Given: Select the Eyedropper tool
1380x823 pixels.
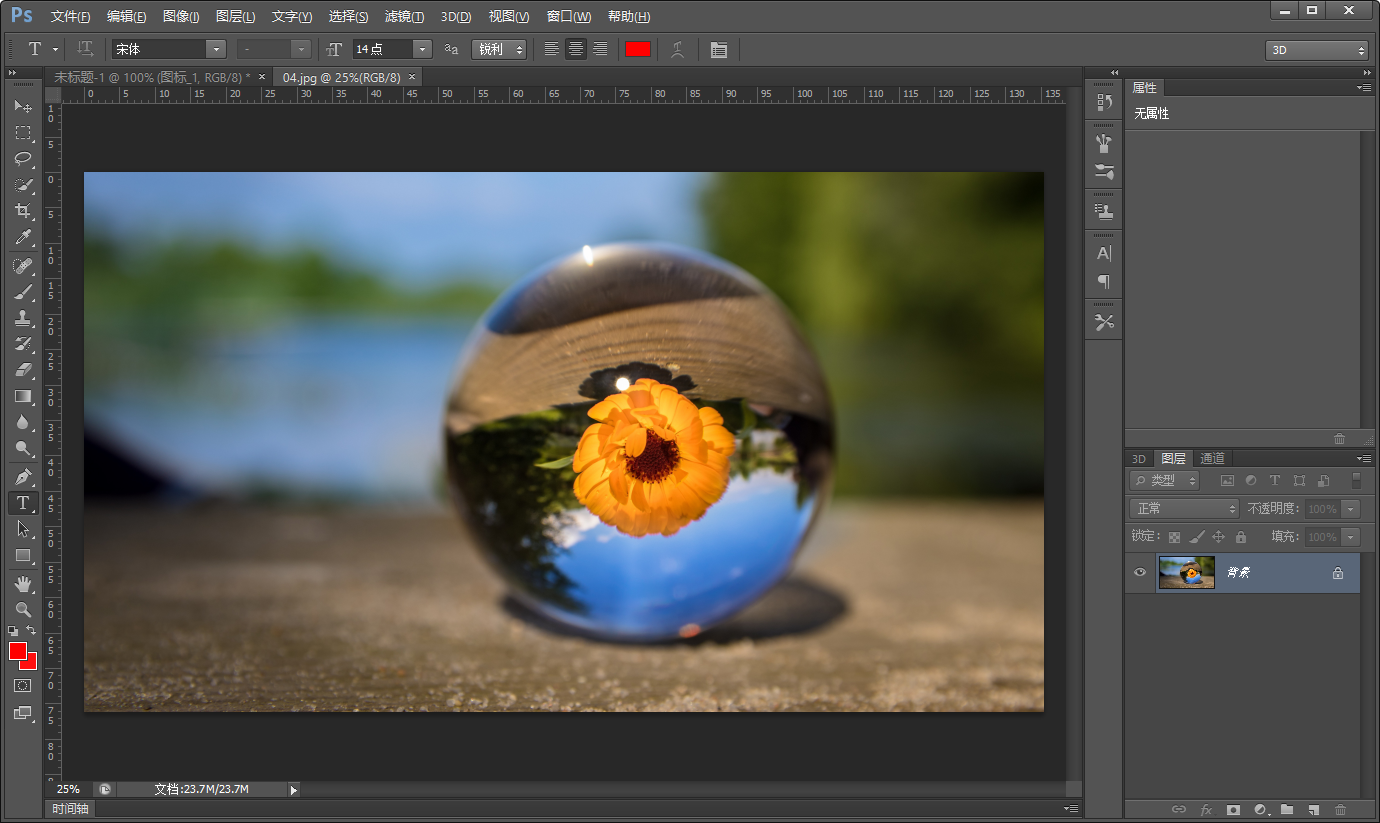Looking at the screenshot, I should coord(22,238).
